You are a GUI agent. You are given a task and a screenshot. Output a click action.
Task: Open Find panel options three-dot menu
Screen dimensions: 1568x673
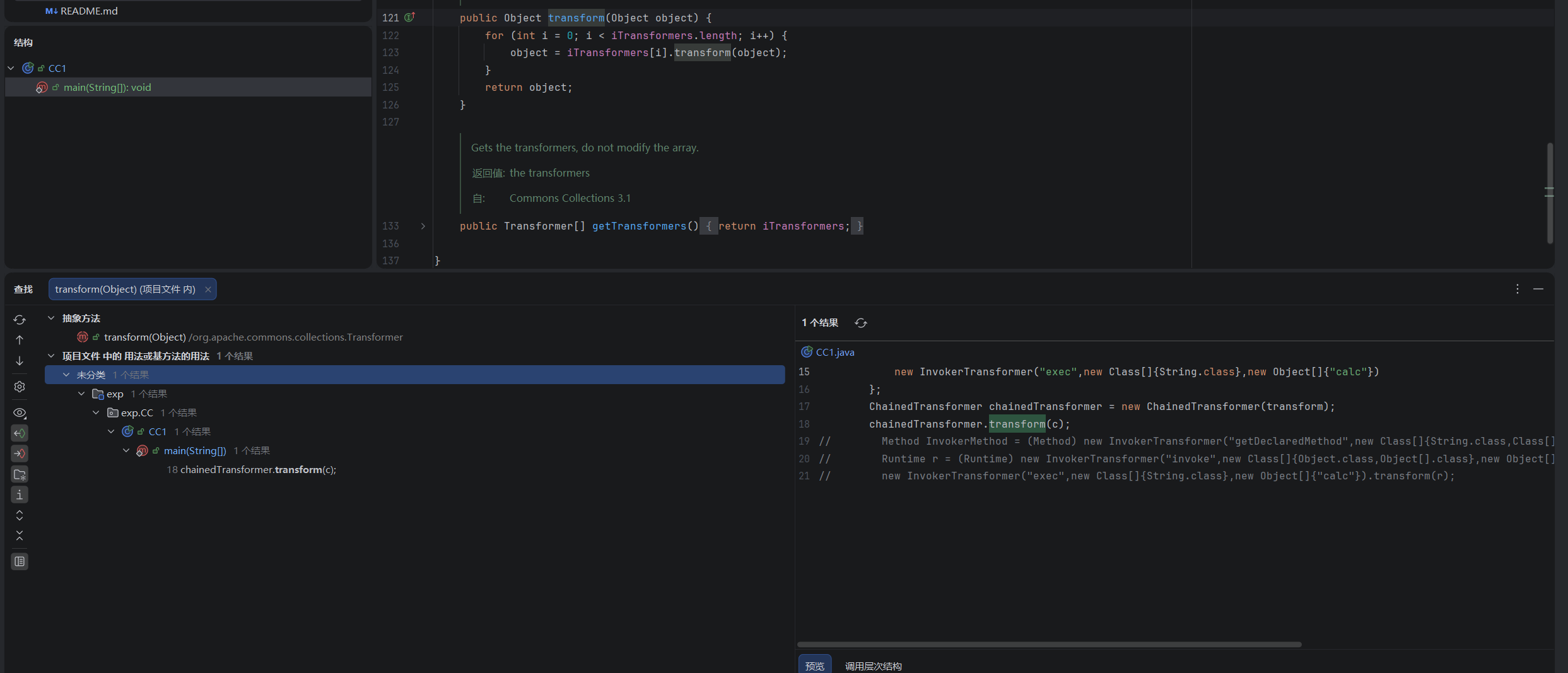(1518, 289)
